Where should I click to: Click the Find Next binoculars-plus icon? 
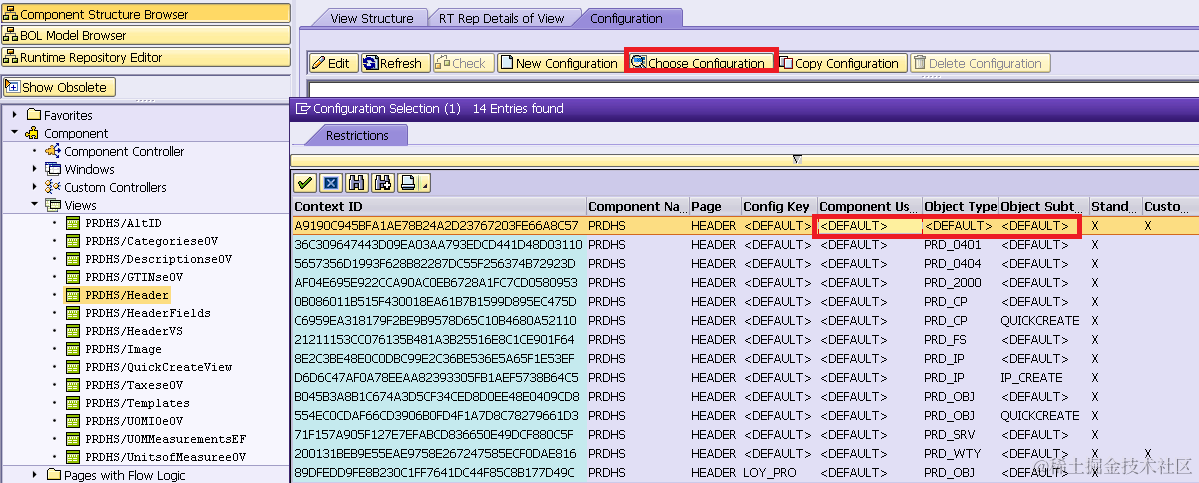382,183
